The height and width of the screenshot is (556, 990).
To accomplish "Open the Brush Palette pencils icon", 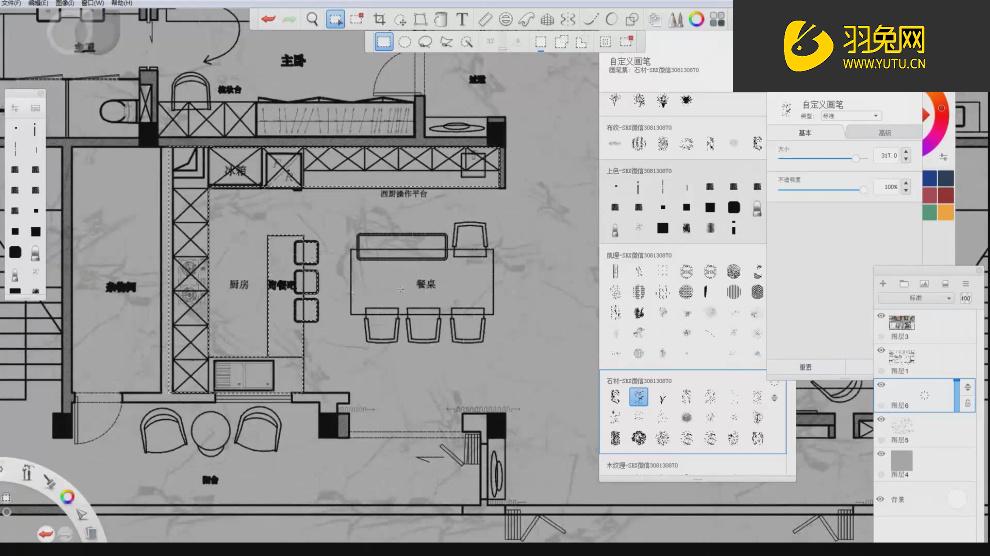I will 676,20.
